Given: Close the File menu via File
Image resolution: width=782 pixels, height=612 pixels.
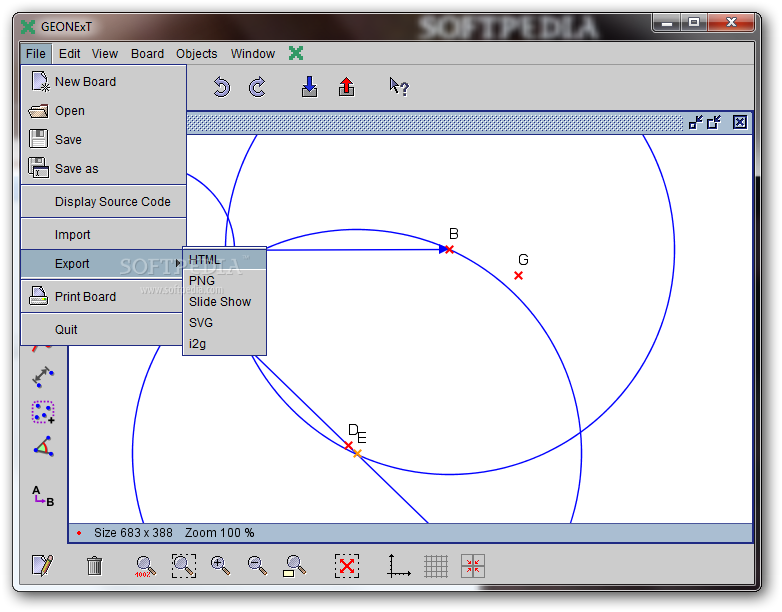Looking at the screenshot, I should point(36,53).
